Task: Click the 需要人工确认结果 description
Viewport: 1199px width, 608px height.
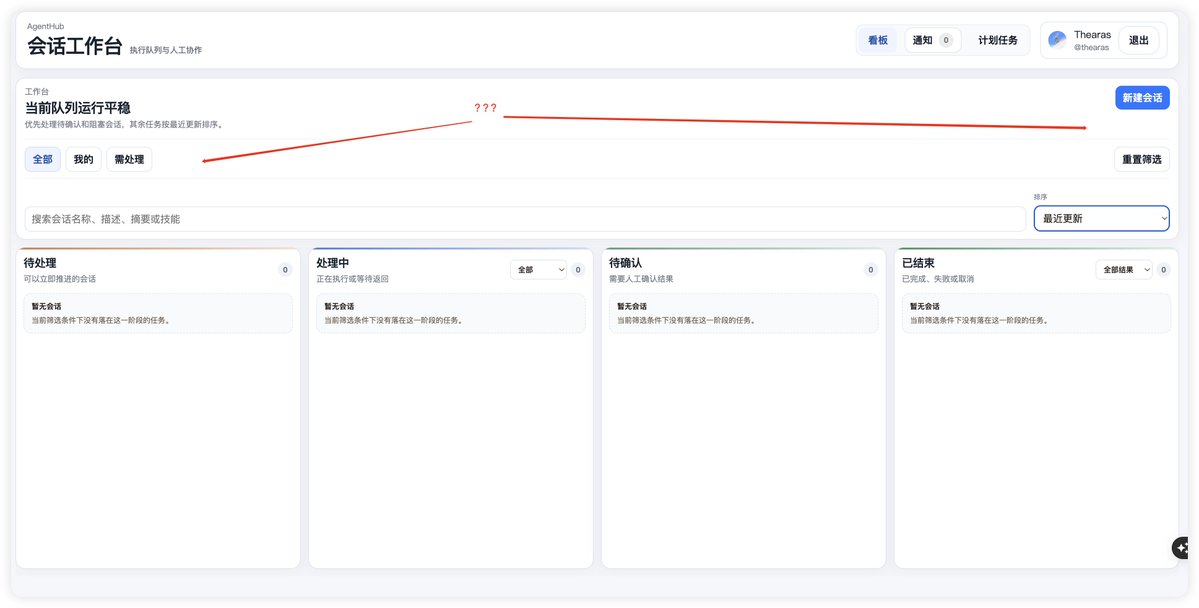Action: tap(642, 279)
